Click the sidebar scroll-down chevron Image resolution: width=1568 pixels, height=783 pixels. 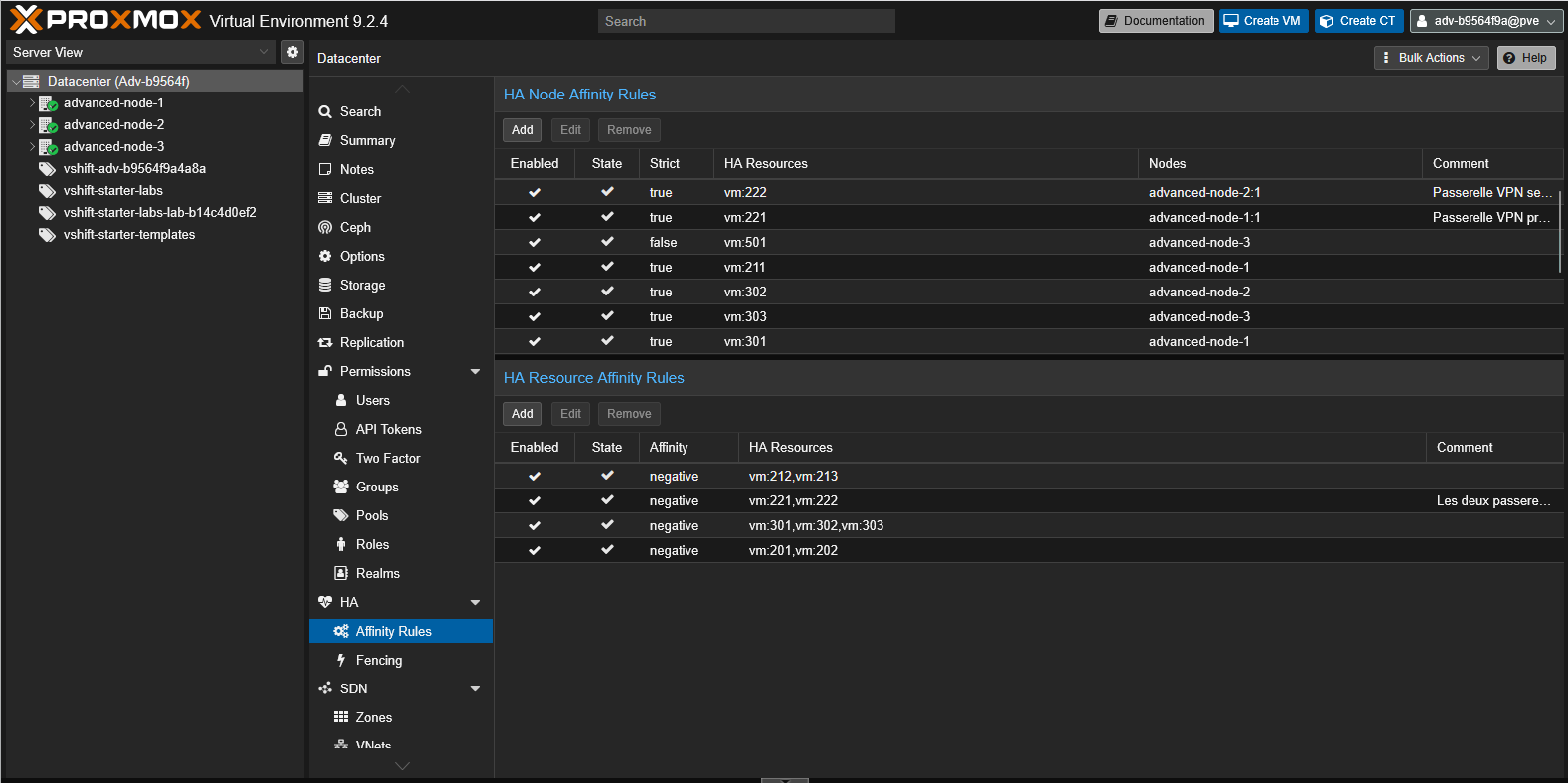[402, 766]
